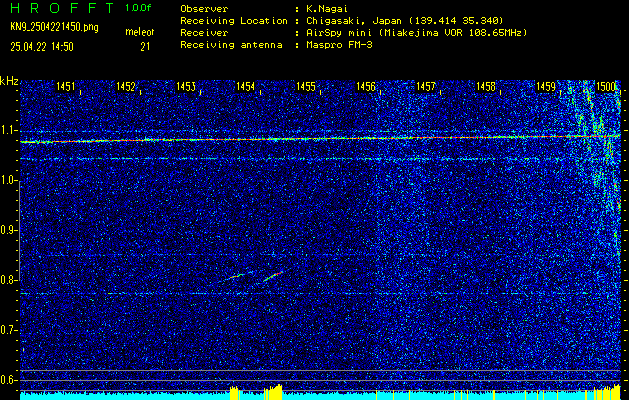Click the kHz axis unit label
Screen dimensions: 629x400
click(x=9, y=82)
